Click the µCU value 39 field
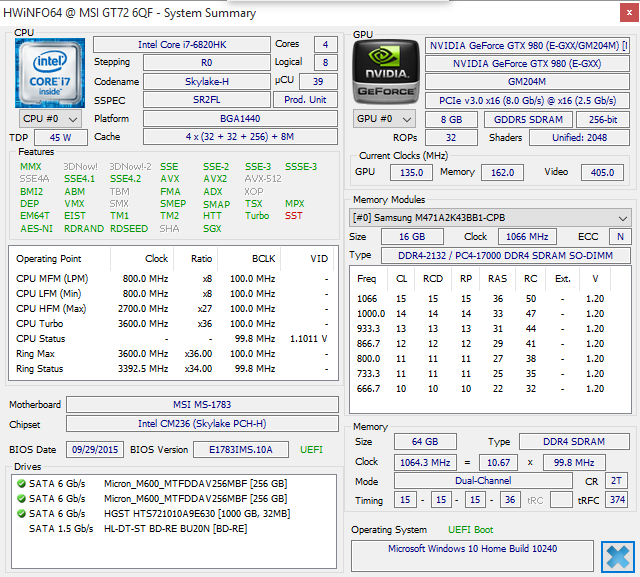640x577 pixels. tap(318, 82)
